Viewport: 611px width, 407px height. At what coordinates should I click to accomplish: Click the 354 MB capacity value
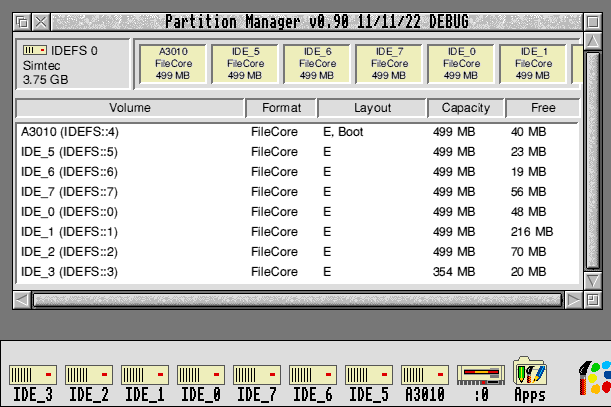(454, 272)
